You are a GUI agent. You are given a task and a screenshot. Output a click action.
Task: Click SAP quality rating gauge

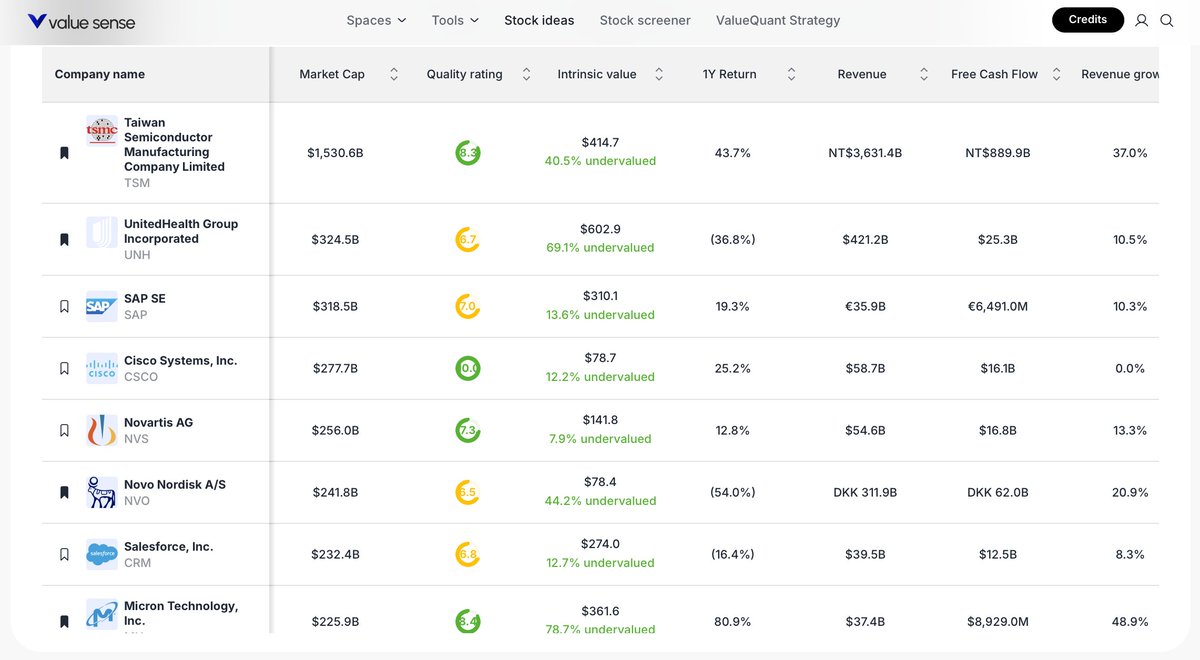(468, 306)
